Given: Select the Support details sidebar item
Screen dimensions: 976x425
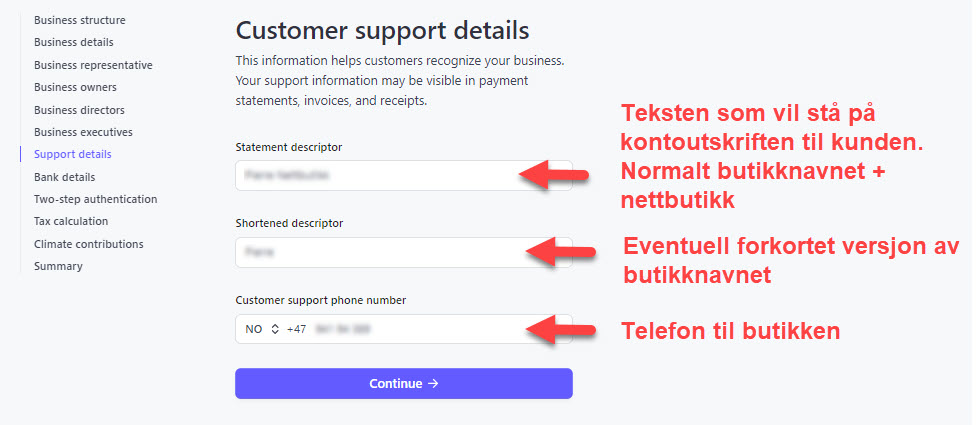Looking at the screenshot, I should [x=73, y=154].
